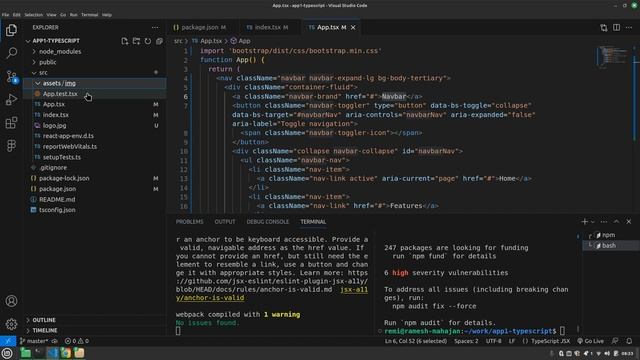
Task: Open the View menu
Action: pos(51,15)
